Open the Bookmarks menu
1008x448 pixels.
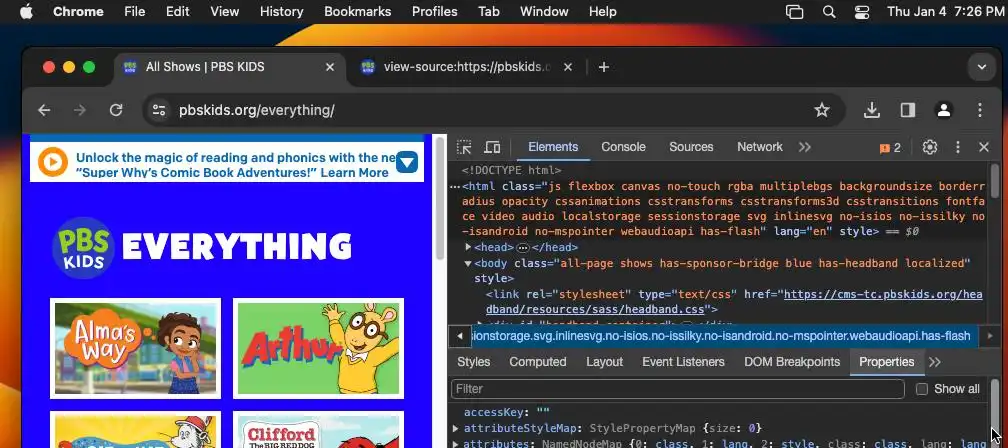[357, 12]
